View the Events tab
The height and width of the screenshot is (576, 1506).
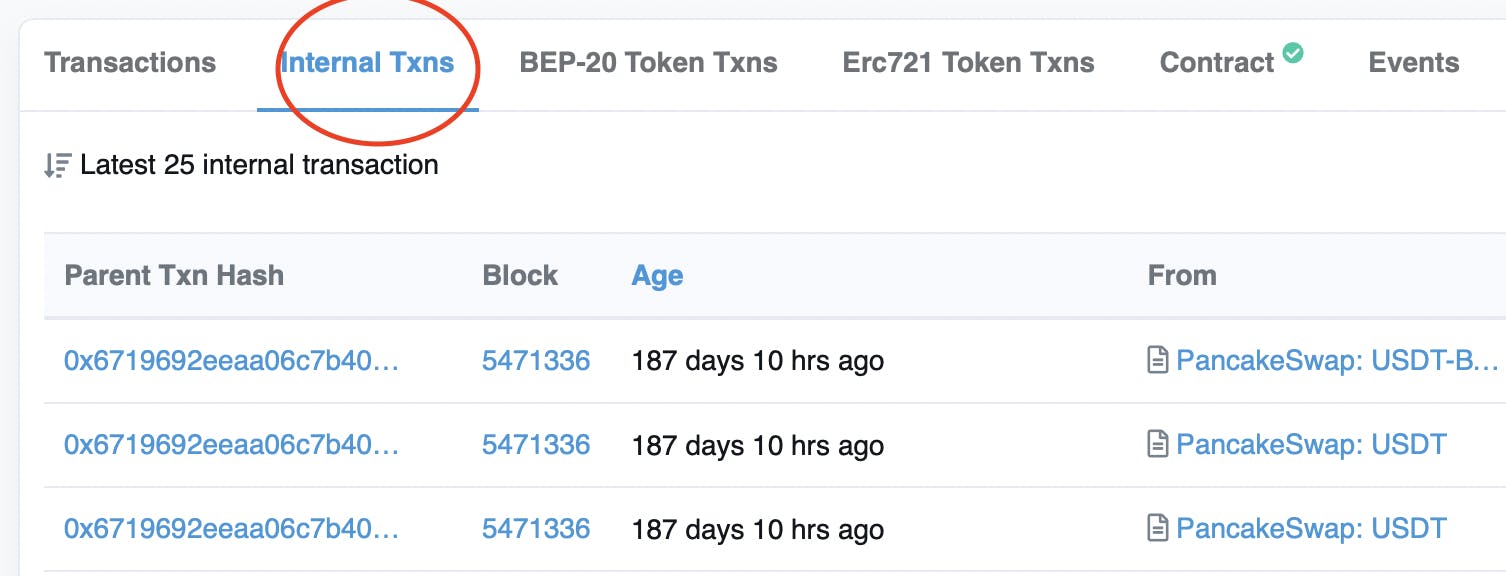pos(1413,63)
